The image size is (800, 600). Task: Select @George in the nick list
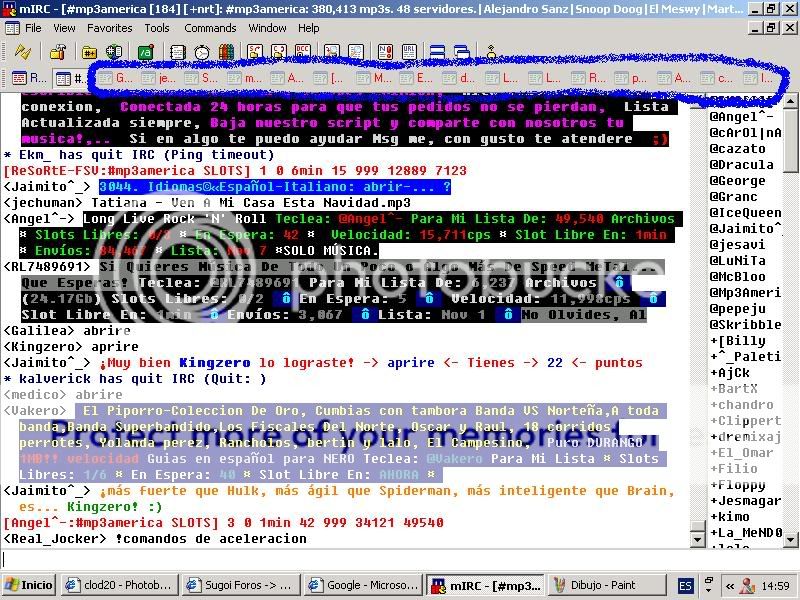point(738,181)
